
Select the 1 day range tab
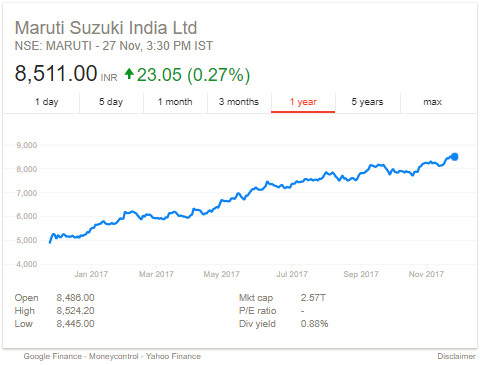[47, 102]
